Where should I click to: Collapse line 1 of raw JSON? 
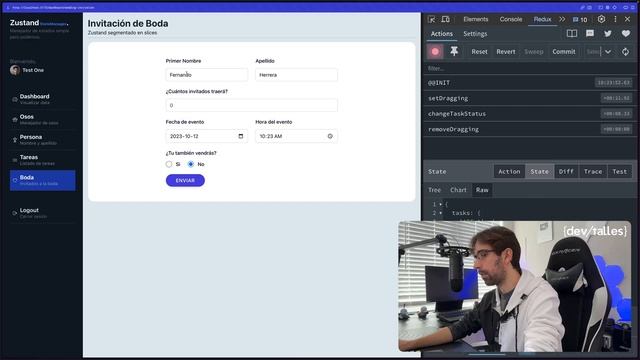tap(440, 204)
